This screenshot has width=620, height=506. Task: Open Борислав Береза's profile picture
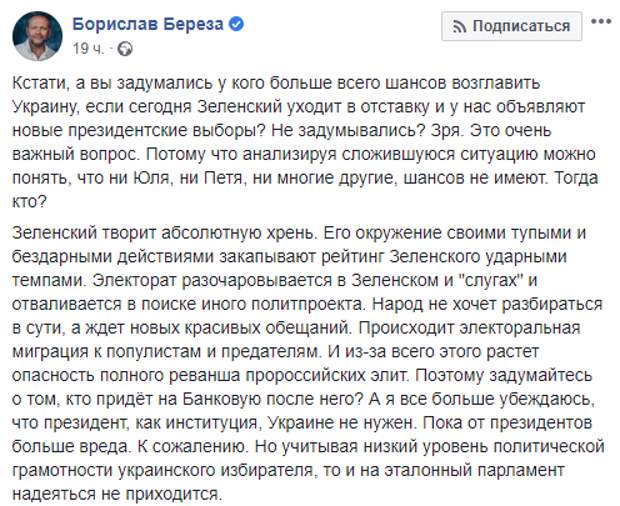click(38, 36)
